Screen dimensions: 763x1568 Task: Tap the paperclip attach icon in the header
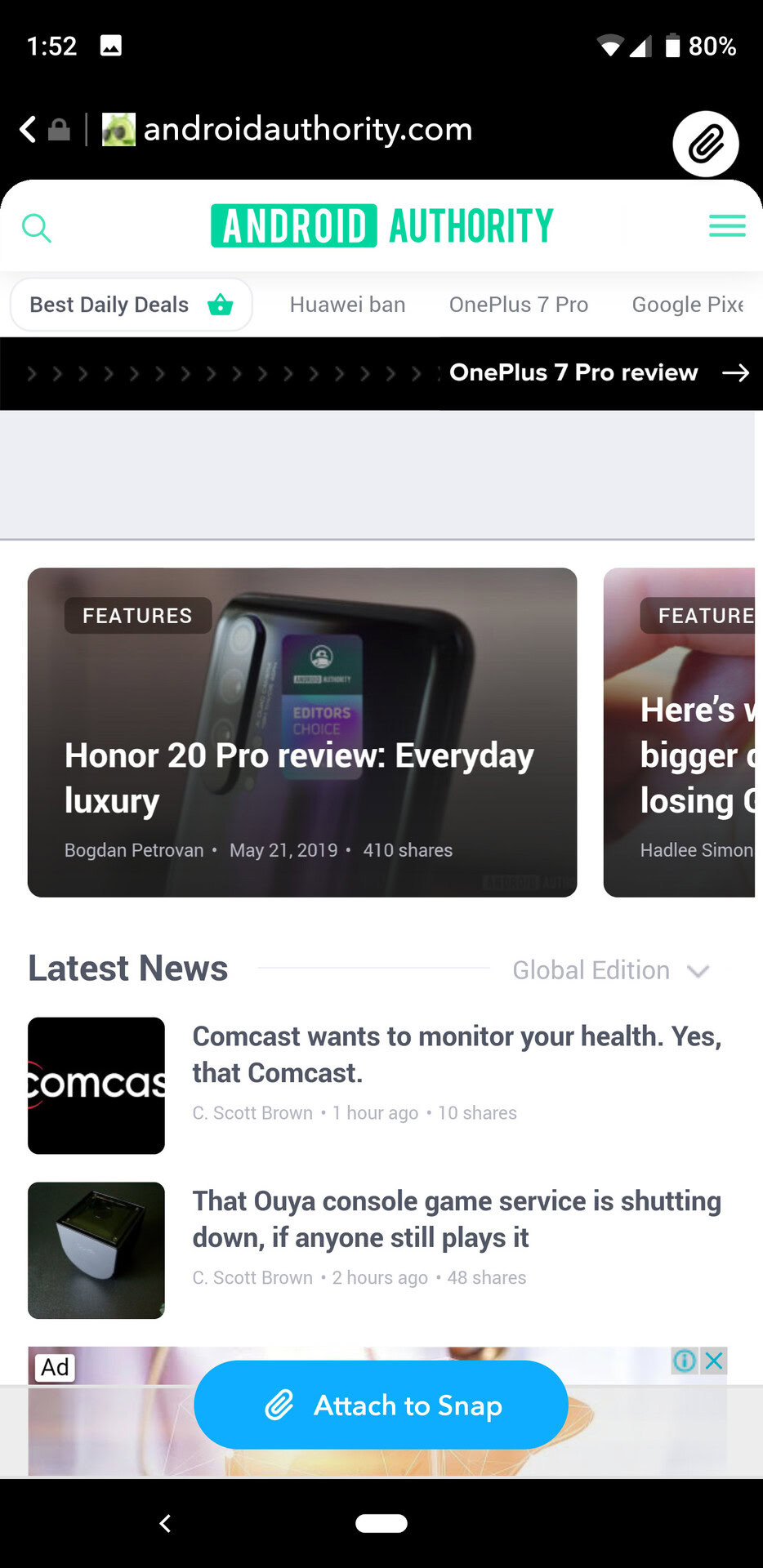tap(706, 145)
